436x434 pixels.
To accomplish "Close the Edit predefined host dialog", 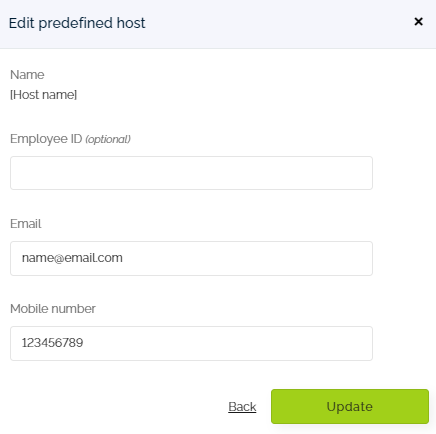I will tap(418, 22).
